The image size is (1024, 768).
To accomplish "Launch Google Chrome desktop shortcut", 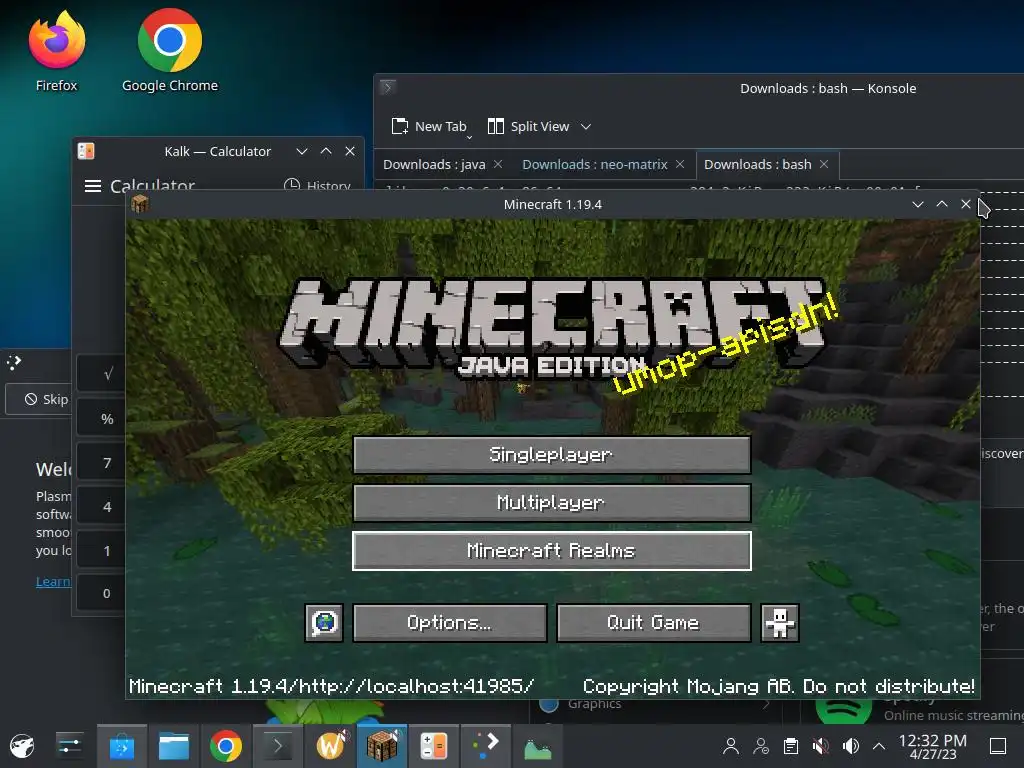I will tap(170, 51).
